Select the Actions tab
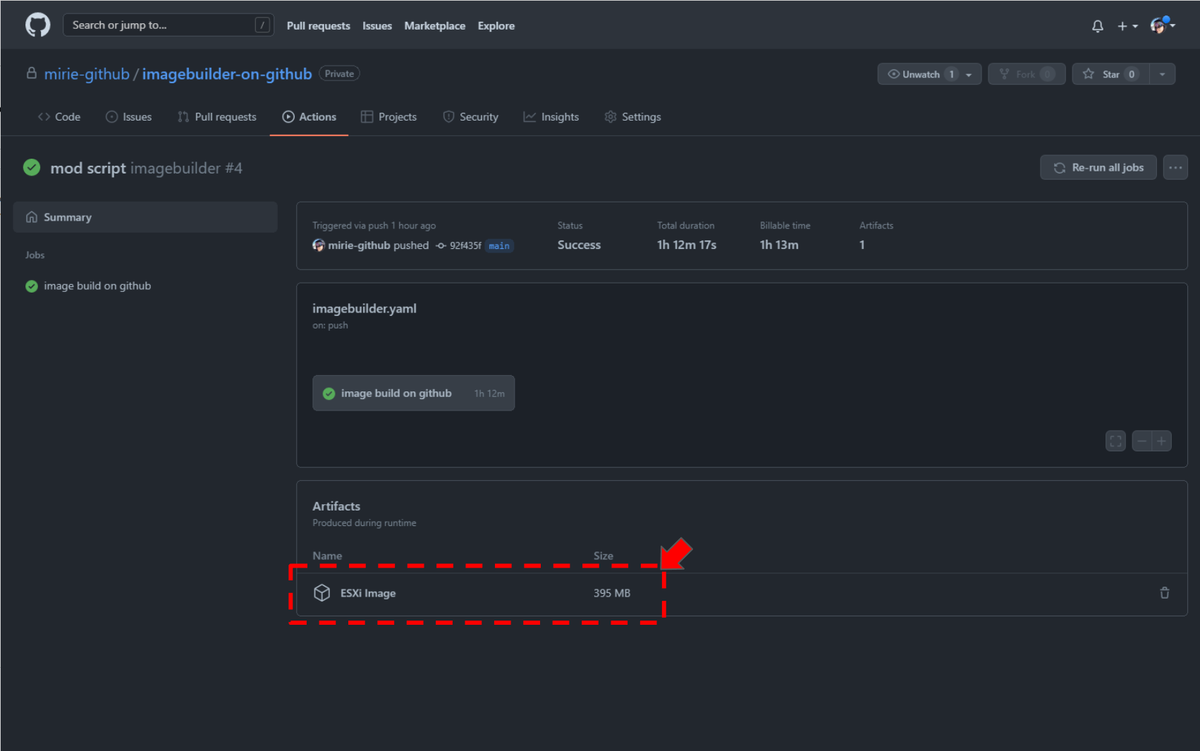1200x751 pixels. [x=309, y=117]
